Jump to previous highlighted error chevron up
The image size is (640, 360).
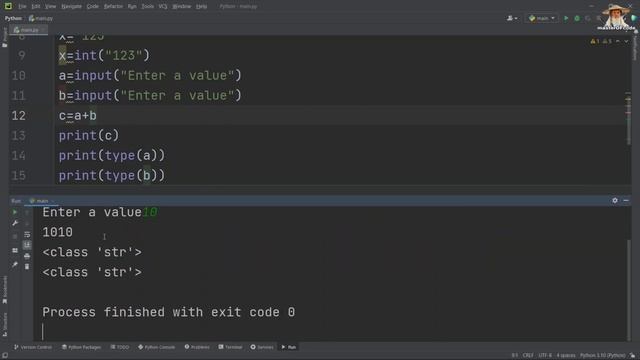coord(618,41)
